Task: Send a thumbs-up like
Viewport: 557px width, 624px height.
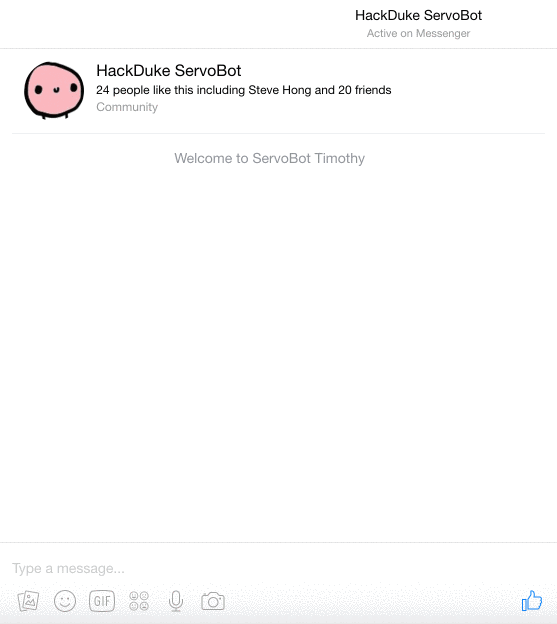Action: click(532, 601)
